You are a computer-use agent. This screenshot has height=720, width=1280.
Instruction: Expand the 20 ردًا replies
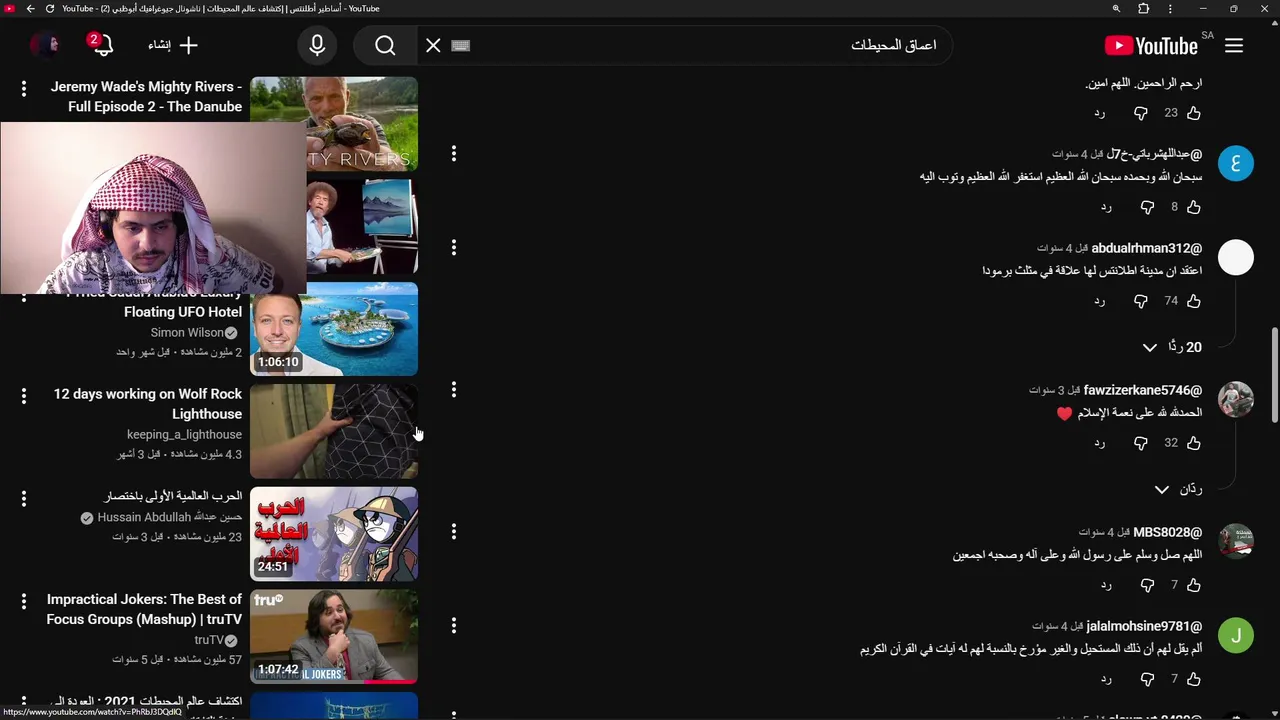(x=1172, y=347)
